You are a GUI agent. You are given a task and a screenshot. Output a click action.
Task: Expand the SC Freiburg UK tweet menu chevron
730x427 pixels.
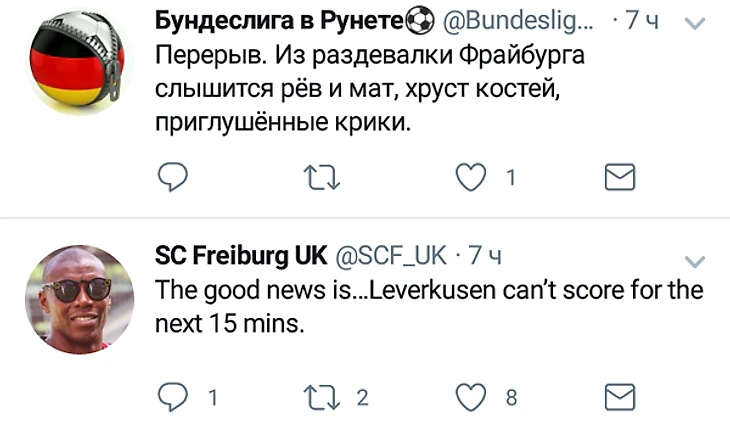tap(695, 262)
